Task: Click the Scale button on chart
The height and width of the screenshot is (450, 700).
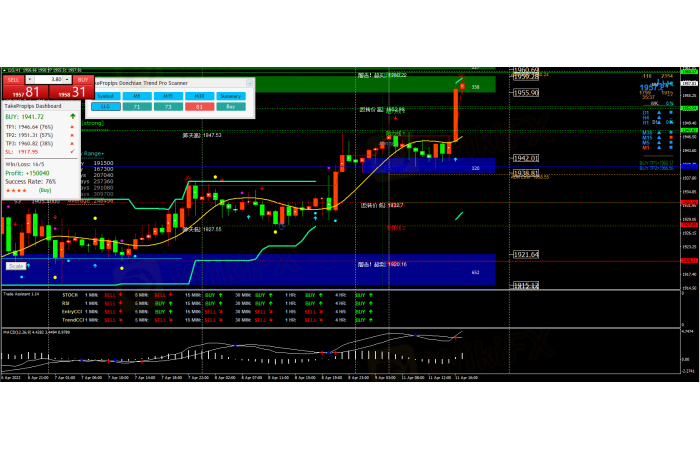Action: [x=15, y=266]
